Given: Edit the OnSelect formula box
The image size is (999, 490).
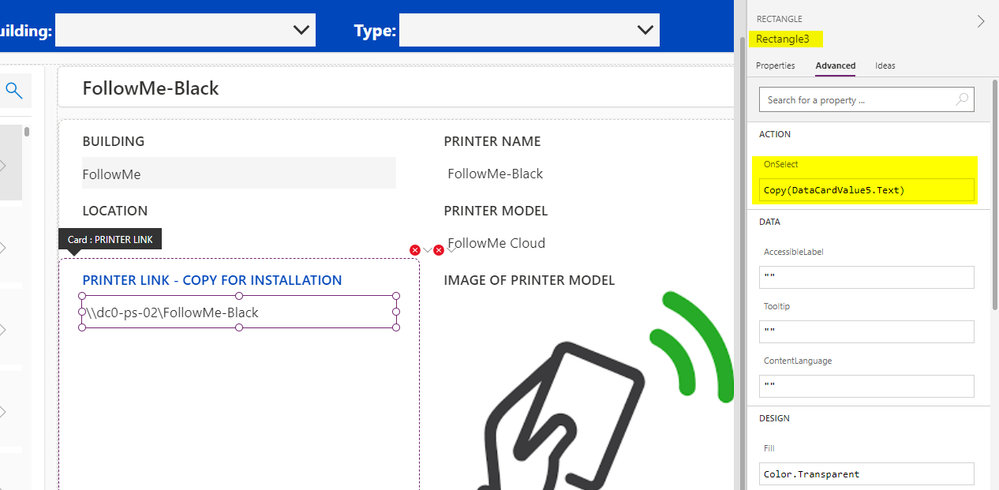Looking at the screenshot, I should tap(866, 190).
